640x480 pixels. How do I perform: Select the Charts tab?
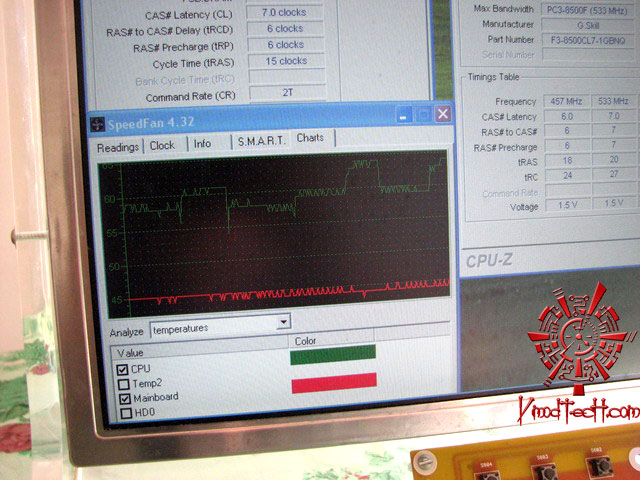tap(311, 138)
